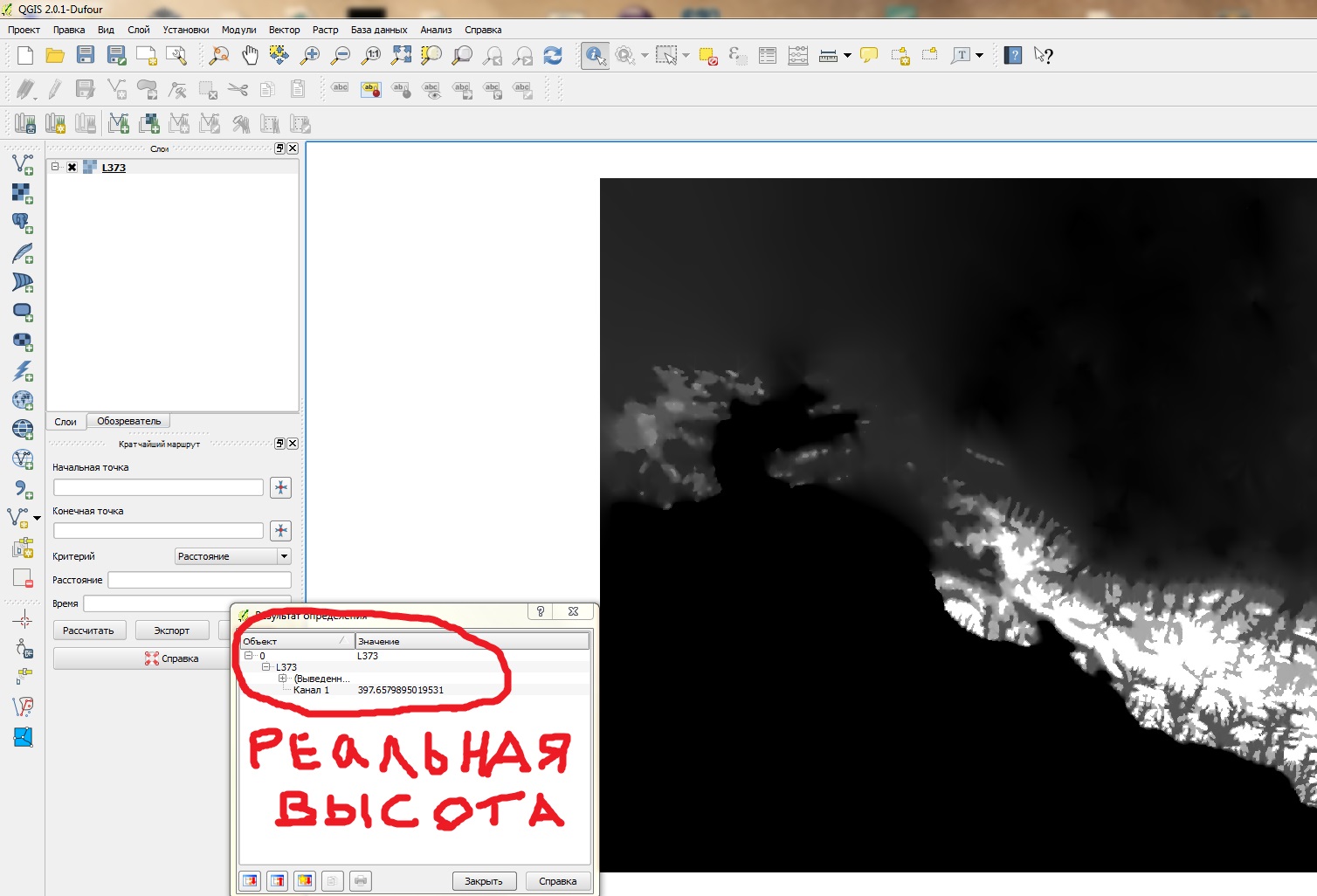This screenshot has width=1317, height=896.
Task: Click the Add Raster Layer icon
Action: pyautogui.click(x=22, y=194)
